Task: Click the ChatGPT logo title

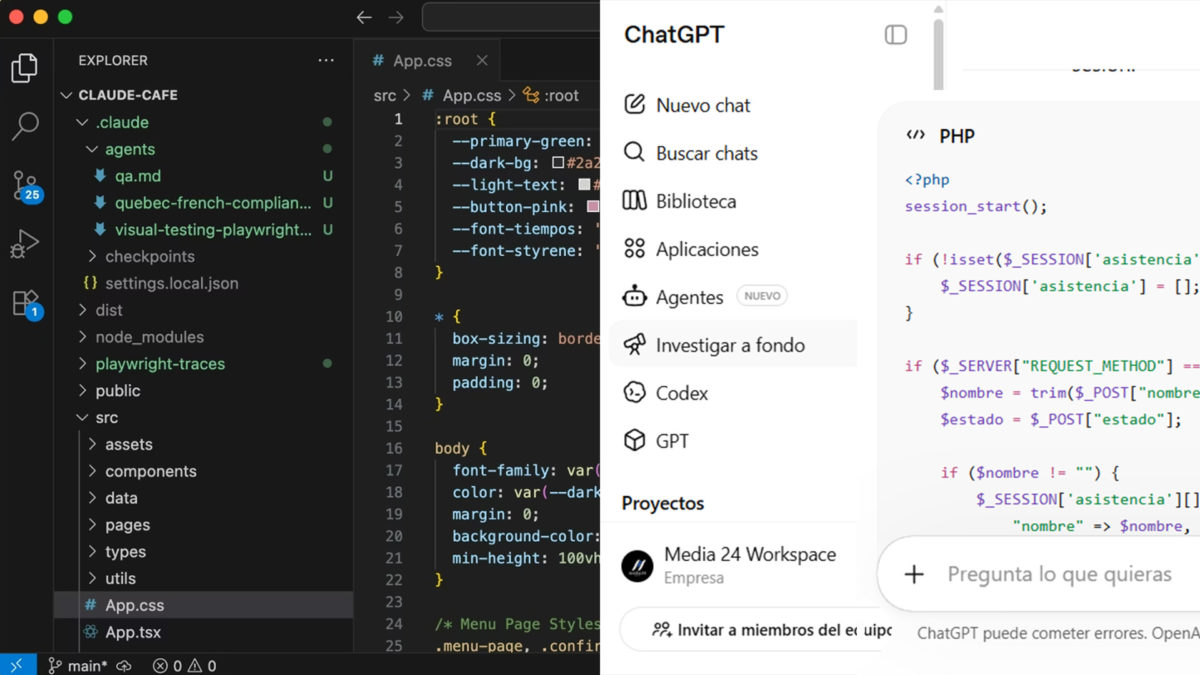Action: point(674,35)
